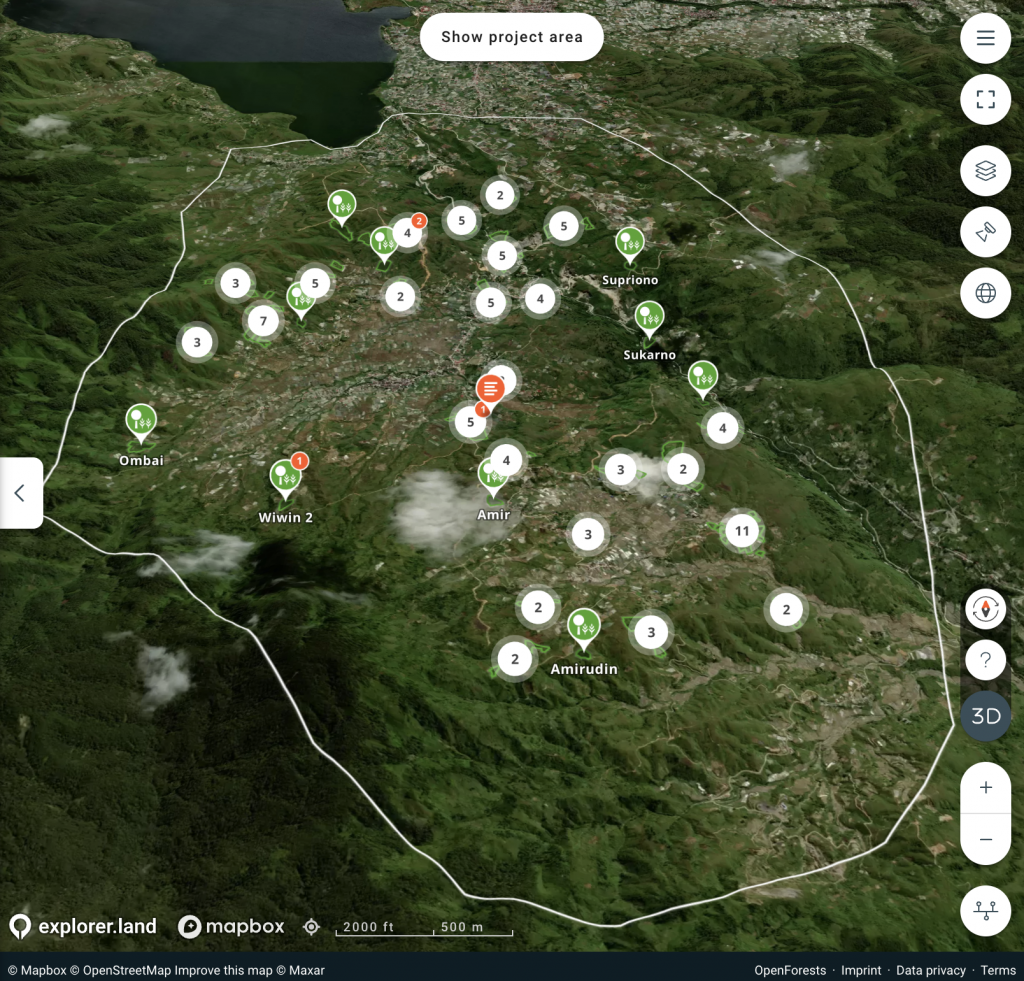Open the hierarchy tree button

985,911
